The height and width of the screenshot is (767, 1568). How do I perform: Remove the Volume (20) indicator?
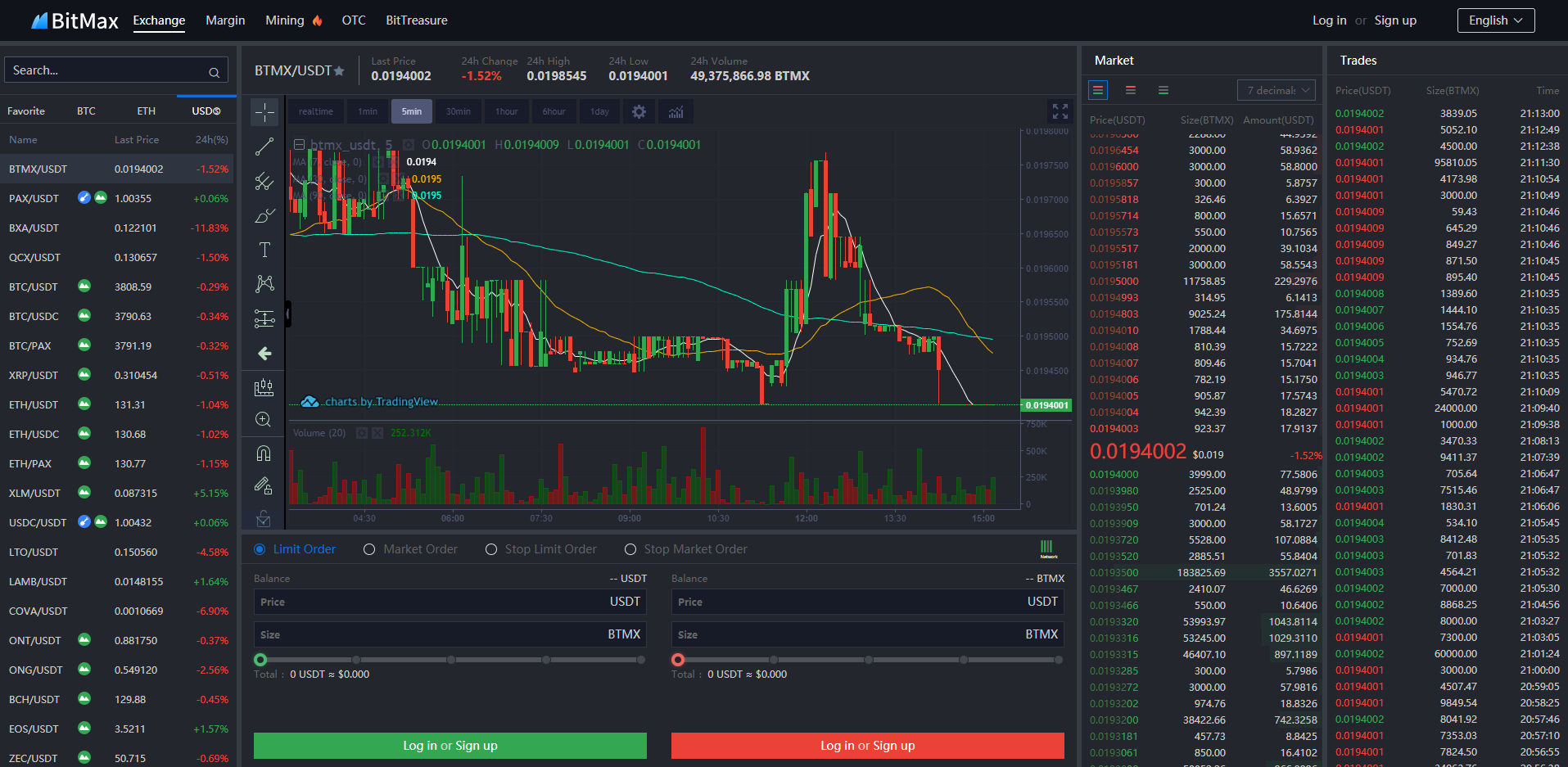(x=377, y=433)
